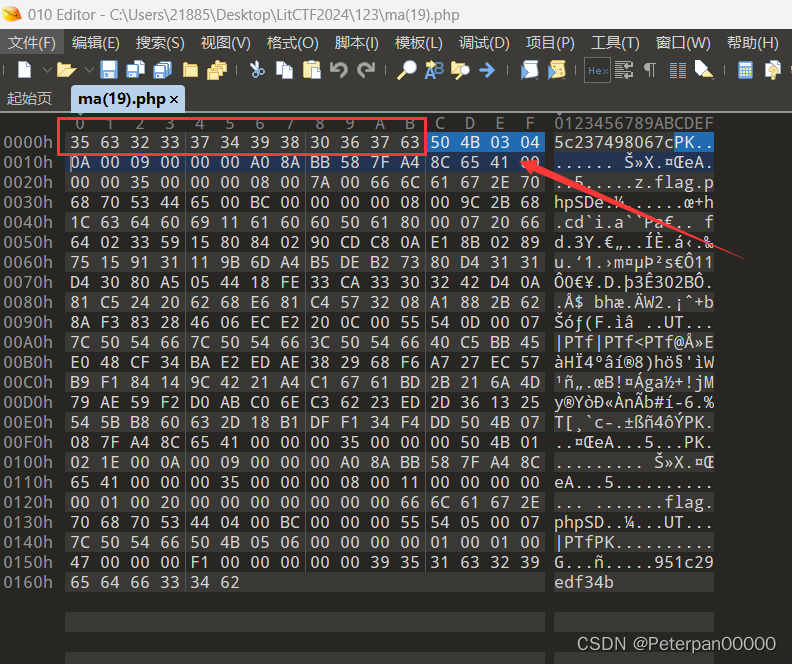Click ASCII text '|PTf|PTf<PTf@Å»E'
The image size is (792, 664).
[634, 342]
